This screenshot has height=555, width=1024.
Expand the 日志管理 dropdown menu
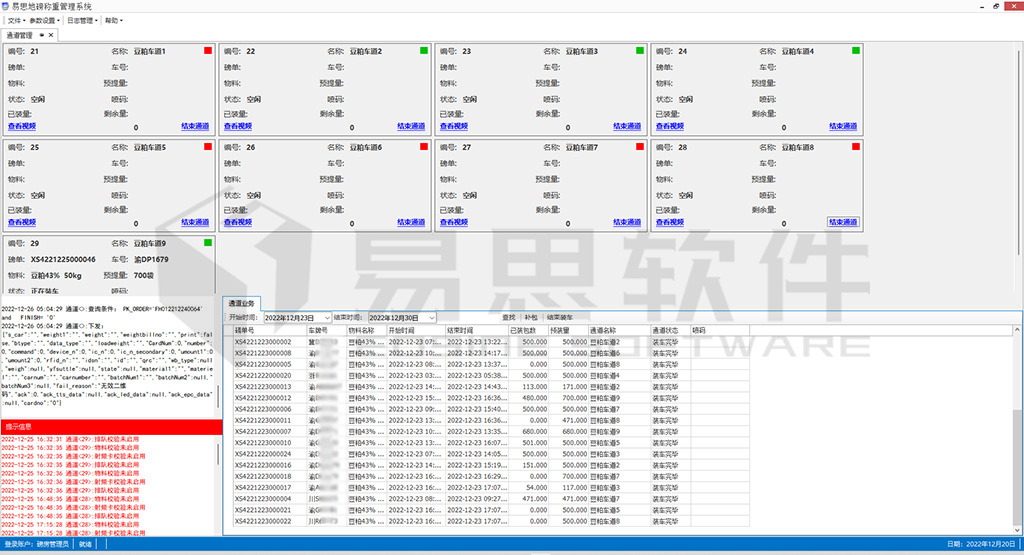click(81, 20)
